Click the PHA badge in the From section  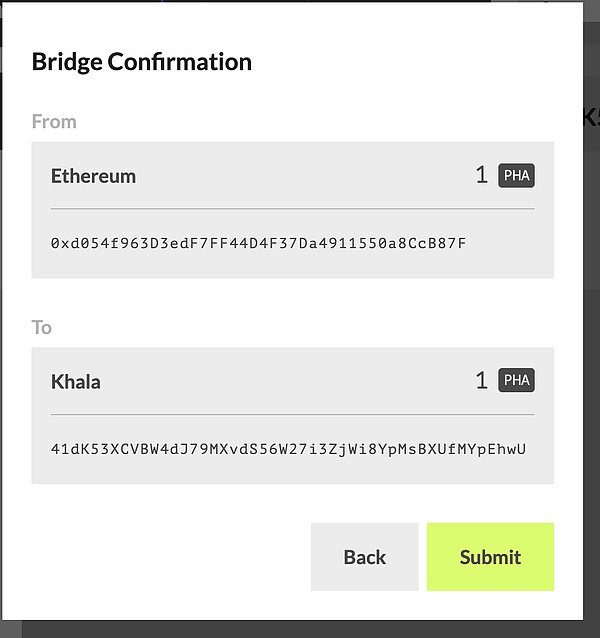coord(516,176)
